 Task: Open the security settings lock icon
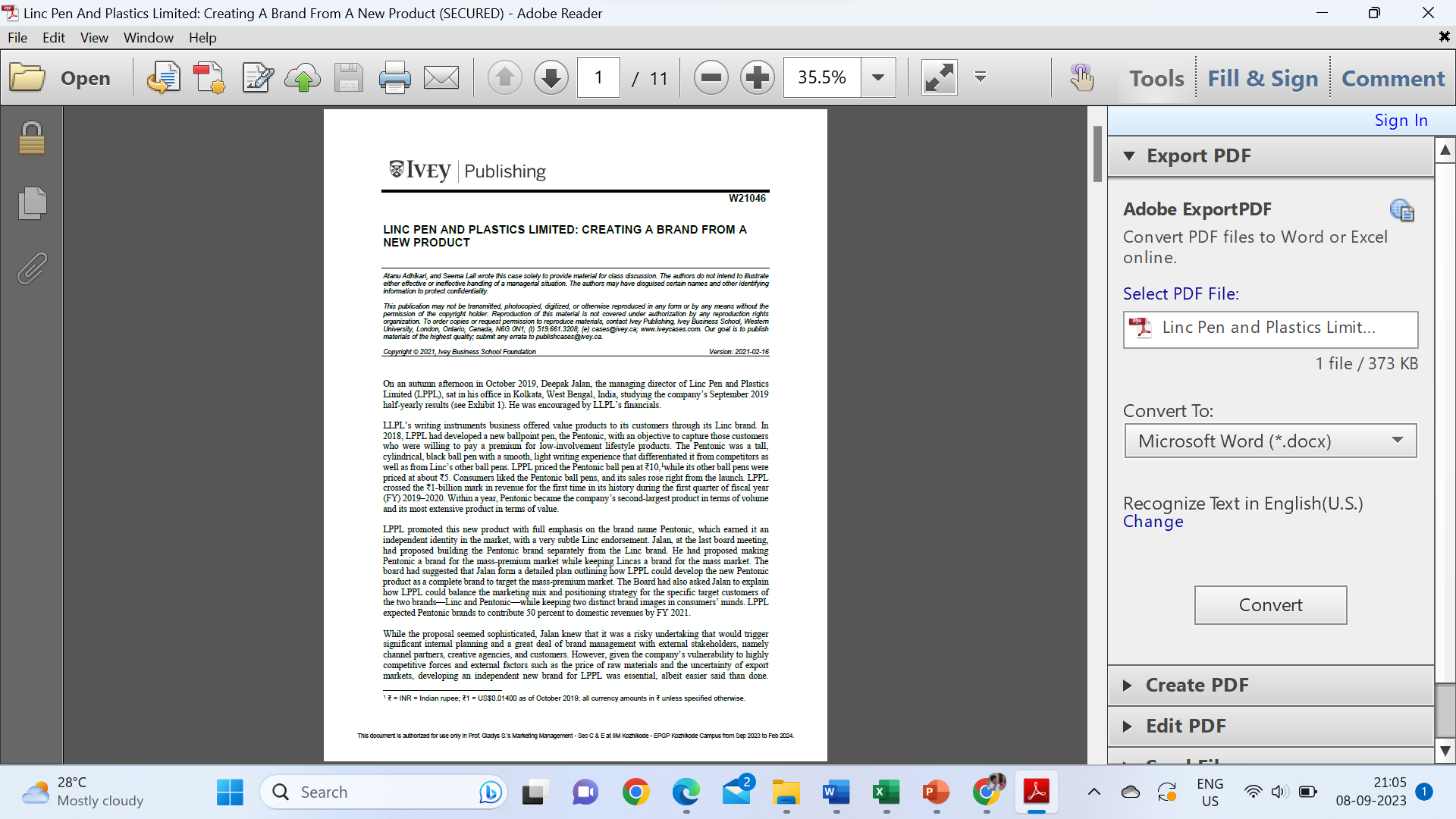31,137
